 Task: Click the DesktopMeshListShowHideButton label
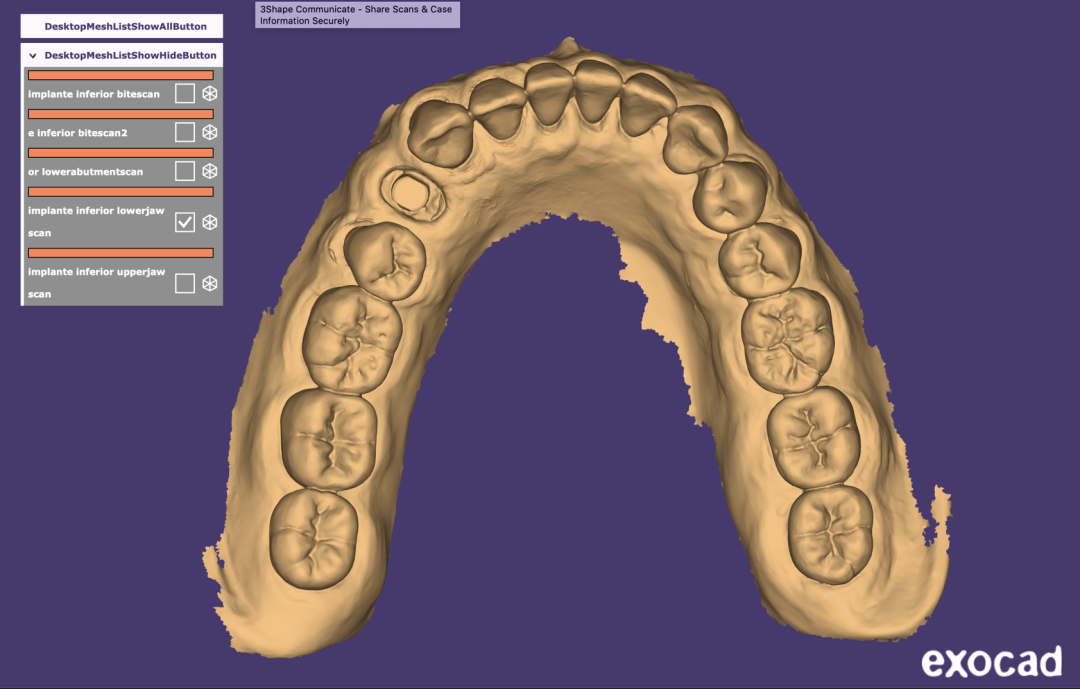[130, 56]
